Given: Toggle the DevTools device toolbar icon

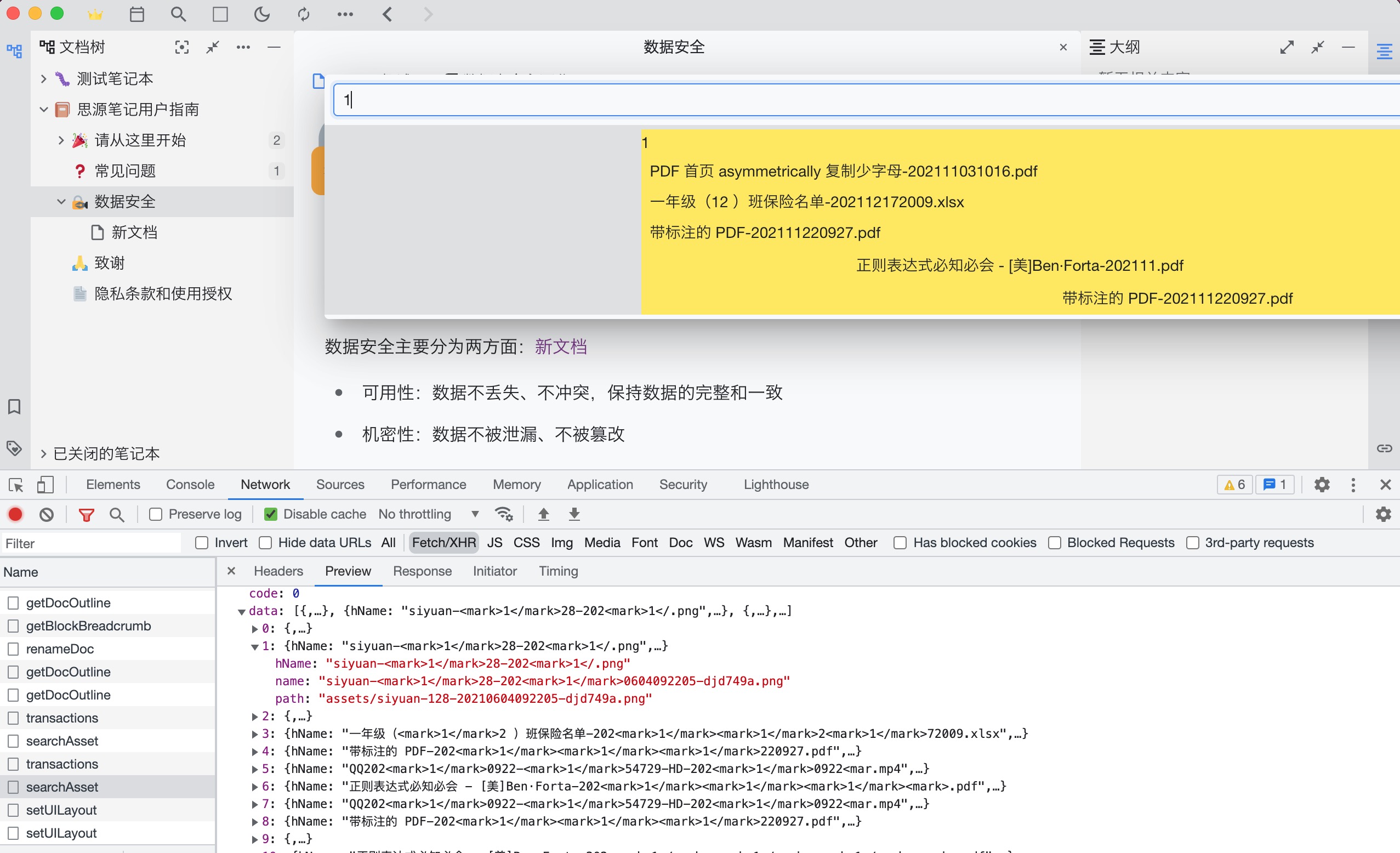Looking at the screenshot, I should (x=45, y=485).
